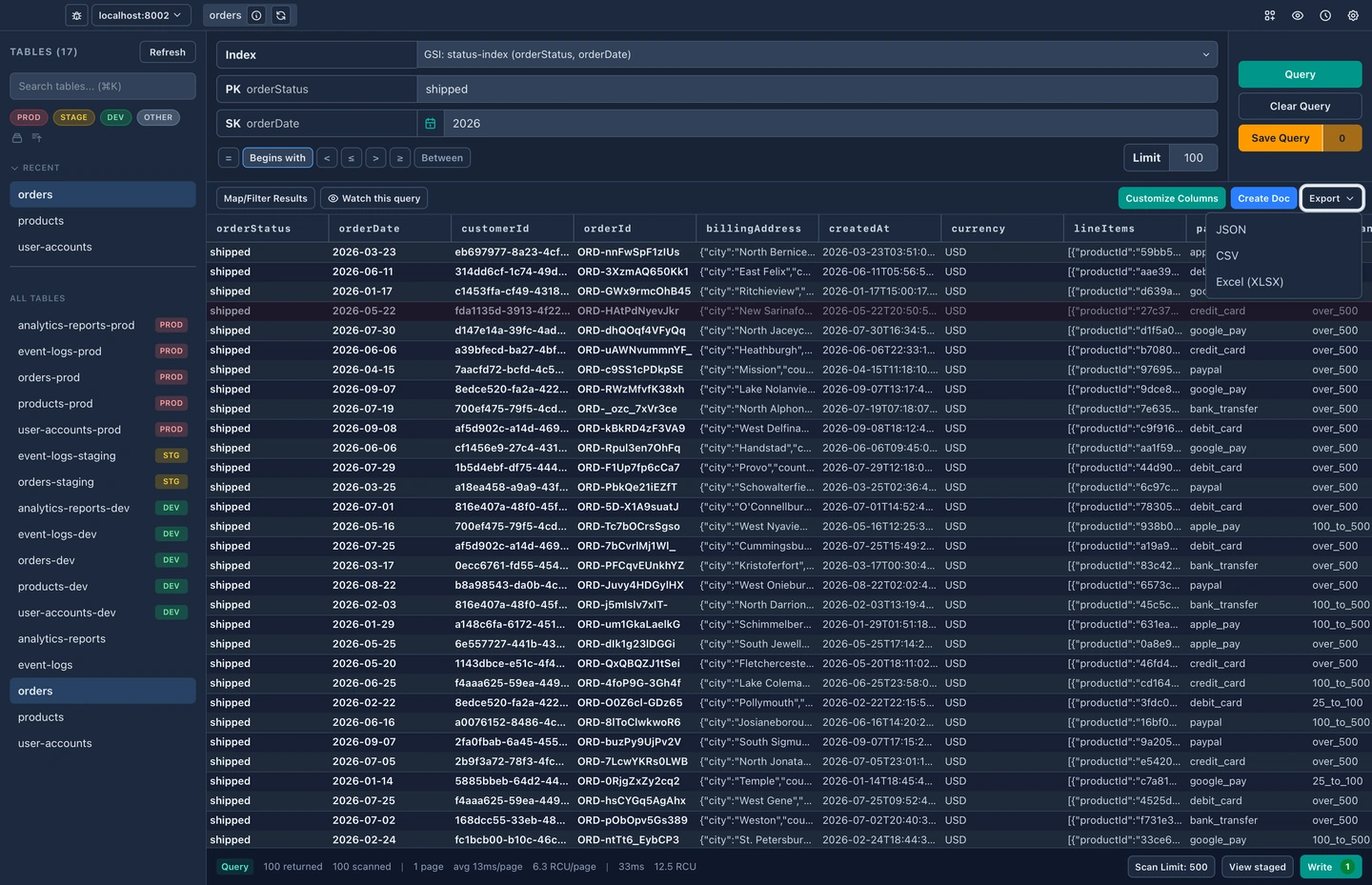Open settings gear icon

point(1353,15)
